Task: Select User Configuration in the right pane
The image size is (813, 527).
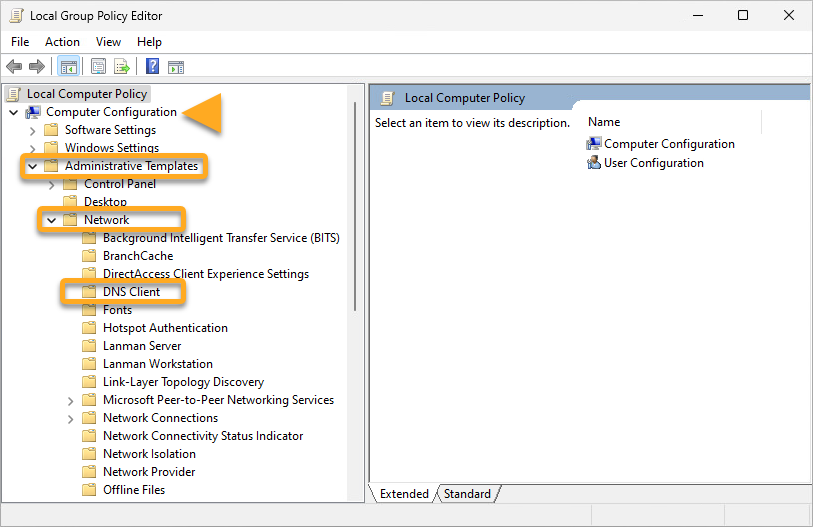Action: [x=653, y=163]
